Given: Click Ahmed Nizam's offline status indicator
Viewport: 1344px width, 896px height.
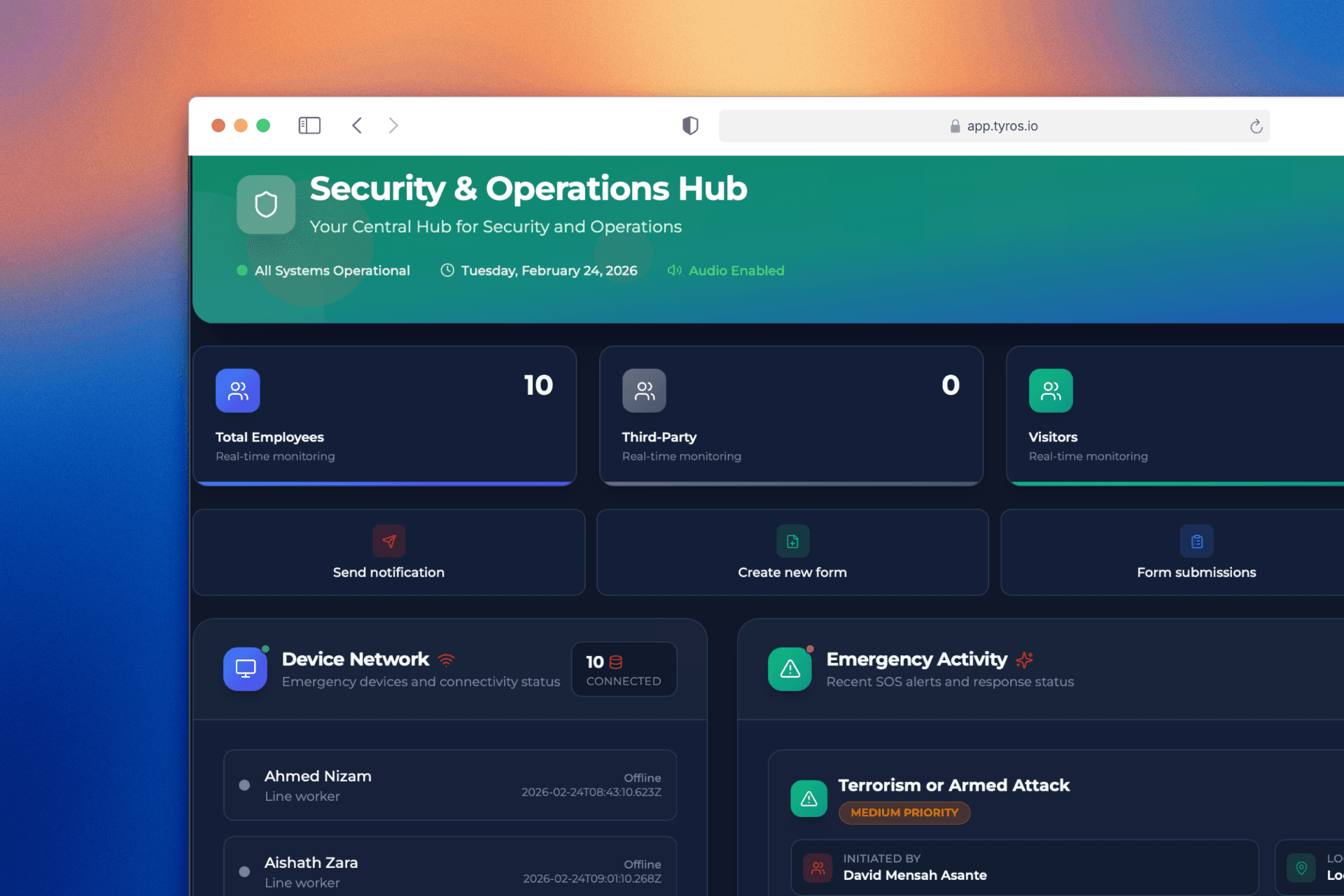Looking at the screenshot, I should click(244, 785).
